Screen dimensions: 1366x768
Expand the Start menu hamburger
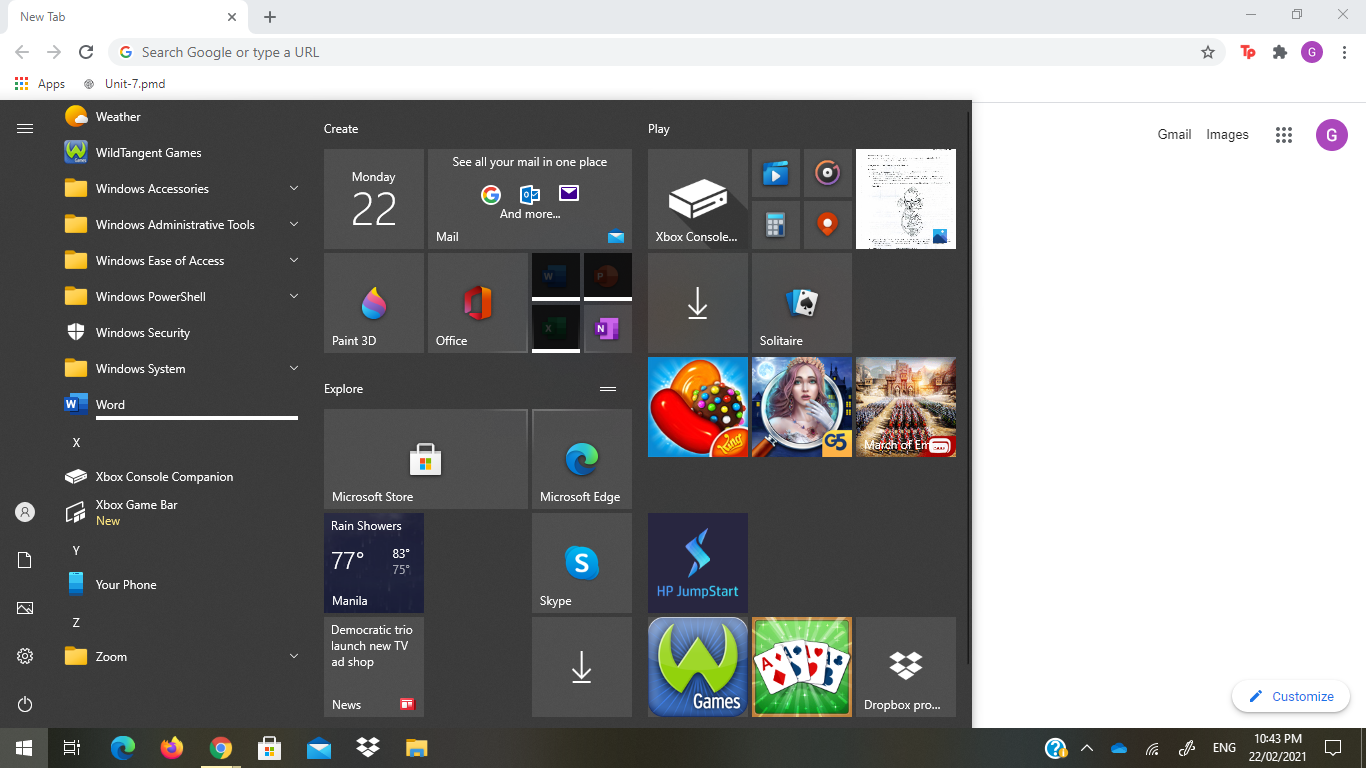(25, 128)
